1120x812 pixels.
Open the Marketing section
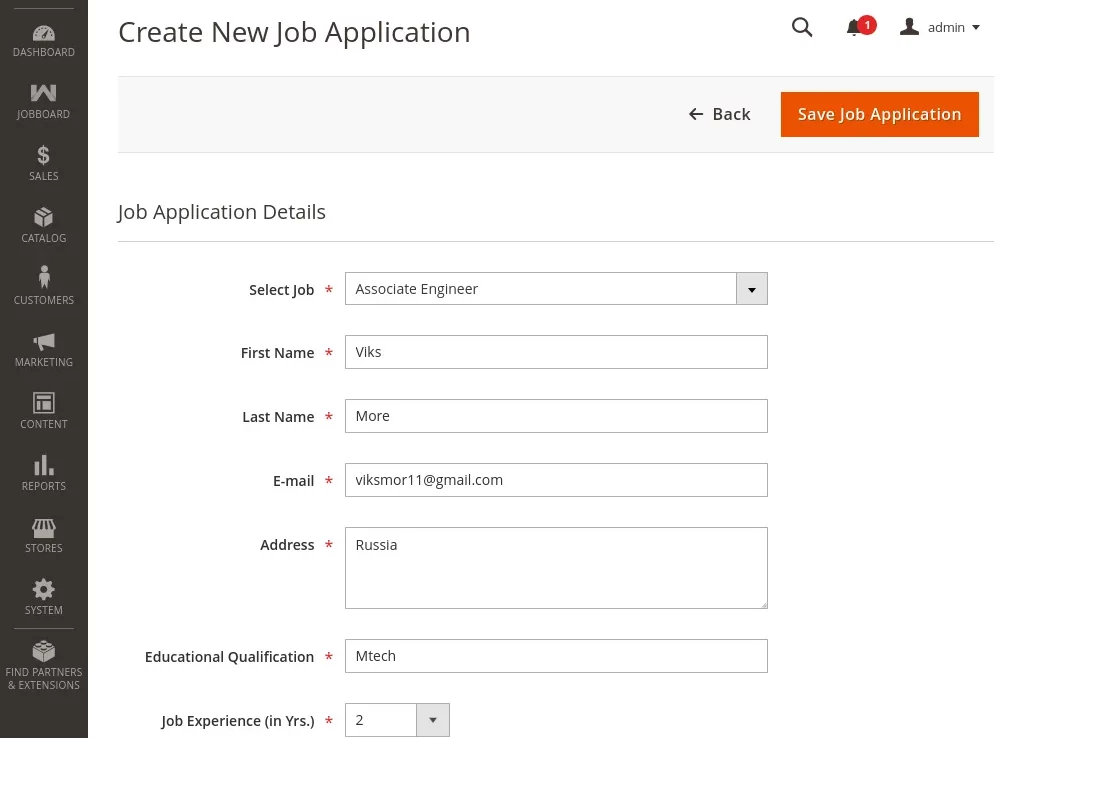pyautogui.click(x=43, y=349)
